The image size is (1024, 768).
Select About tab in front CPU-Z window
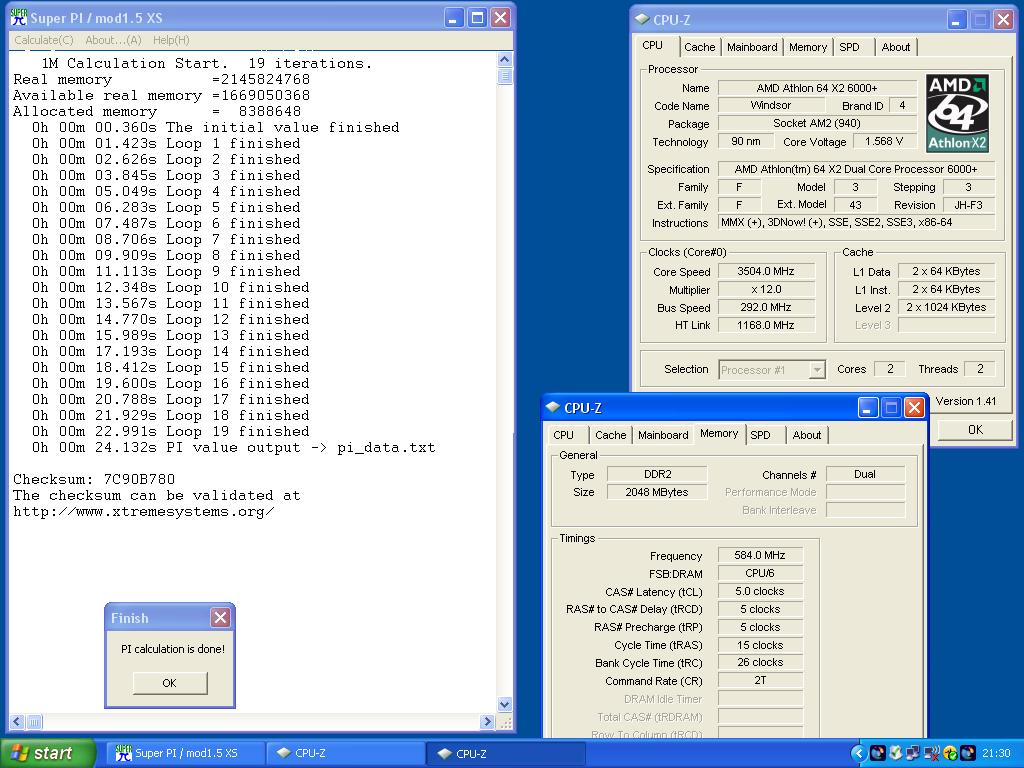coord(807,435)
